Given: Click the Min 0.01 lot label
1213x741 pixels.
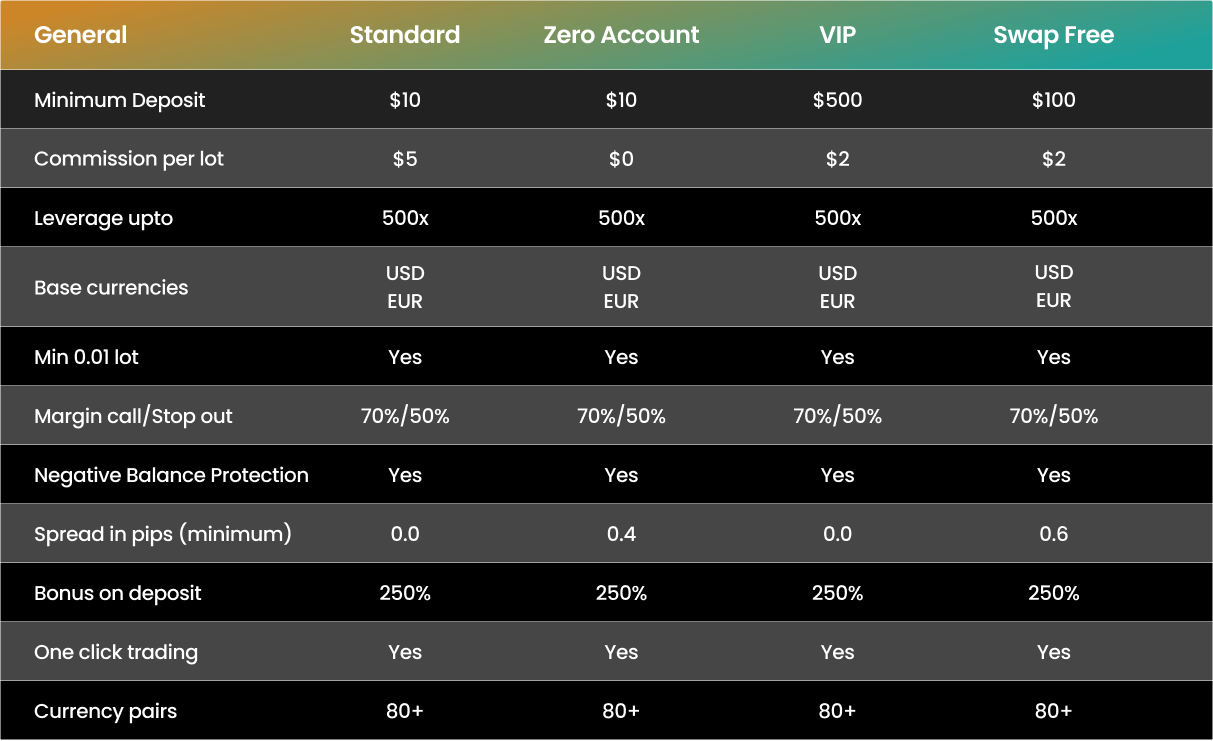Looking at the screenshot, I should (x=86, y=357).
